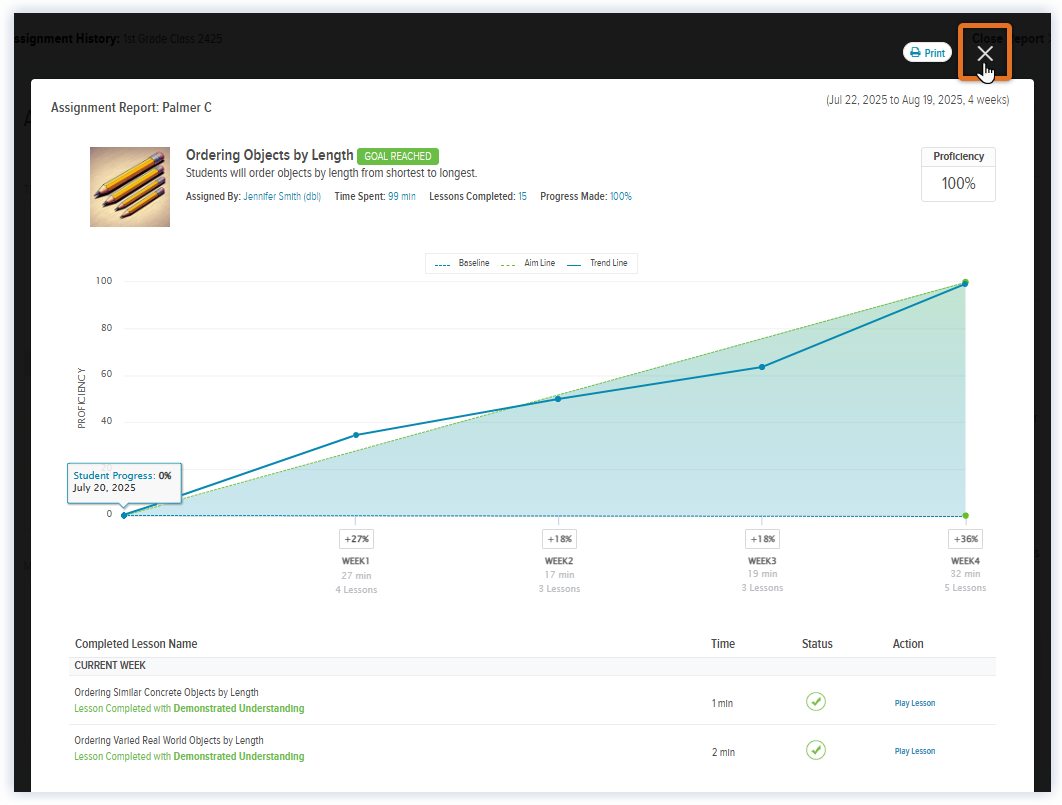
Task: Click the Week 1 trend line data point
Action: 356,435
